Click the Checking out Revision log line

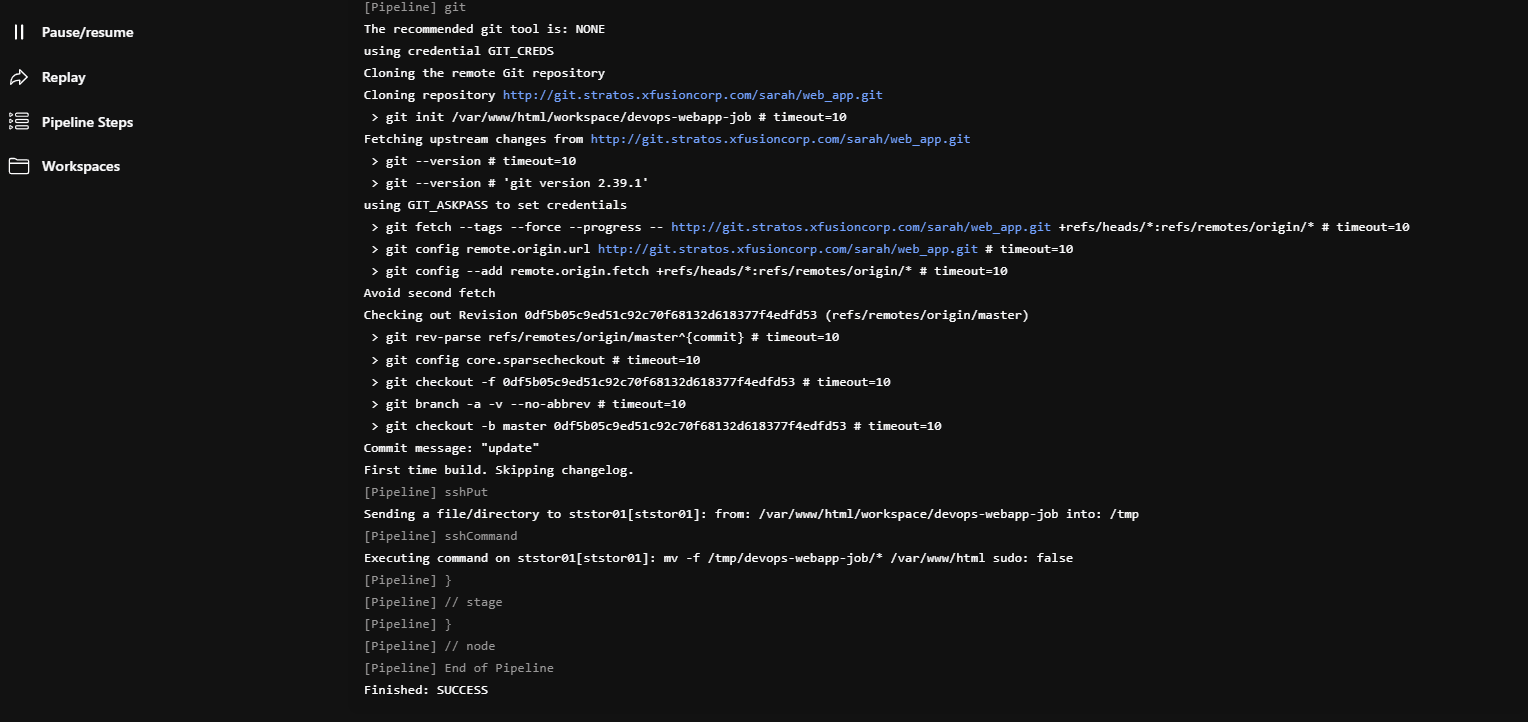tap(696, 315)
